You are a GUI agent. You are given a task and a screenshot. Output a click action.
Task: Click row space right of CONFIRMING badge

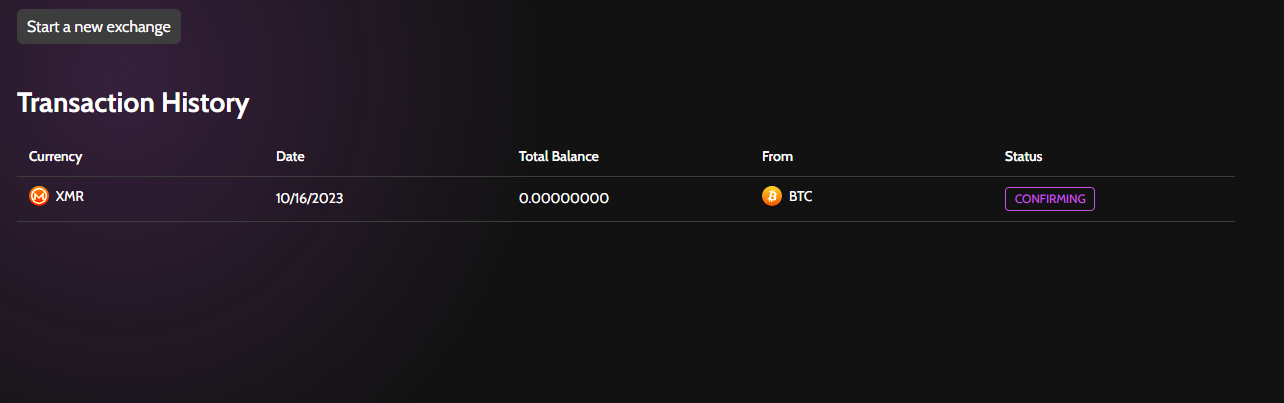(x=1165, y=199)
